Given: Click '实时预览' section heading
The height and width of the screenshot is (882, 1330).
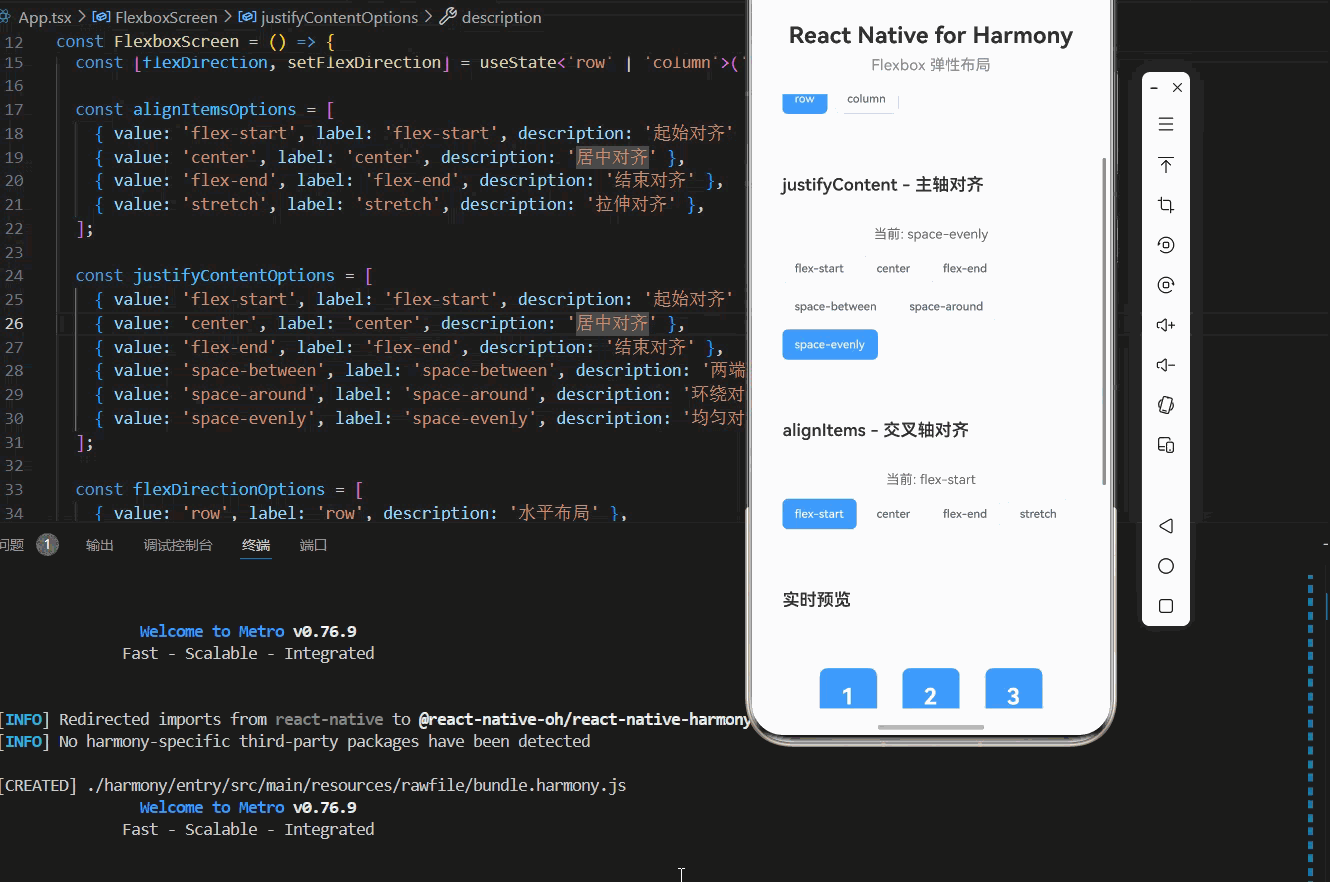Looking at the screenshot, I should (817, 600).
